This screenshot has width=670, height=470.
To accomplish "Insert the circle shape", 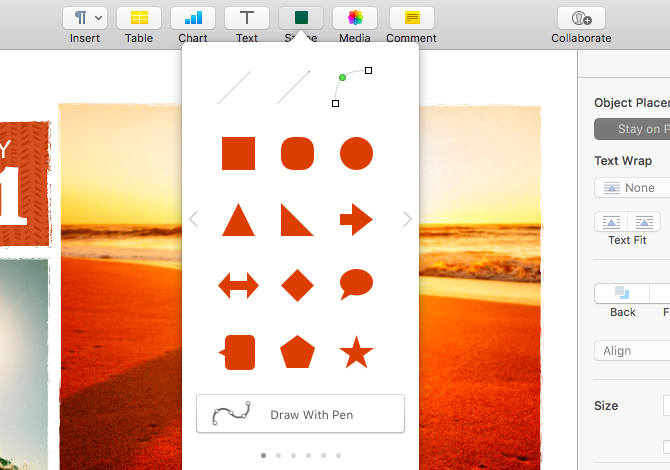I will [x=356, y=154].
